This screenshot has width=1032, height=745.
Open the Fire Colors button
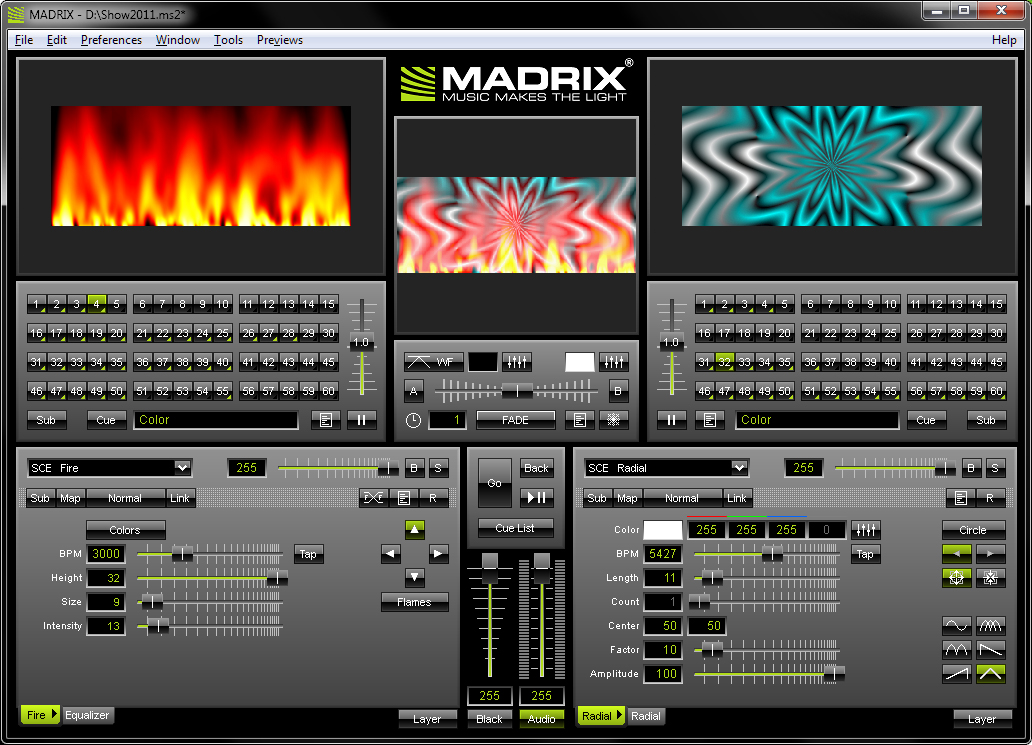pyautogui.click(x=125, y=530)
